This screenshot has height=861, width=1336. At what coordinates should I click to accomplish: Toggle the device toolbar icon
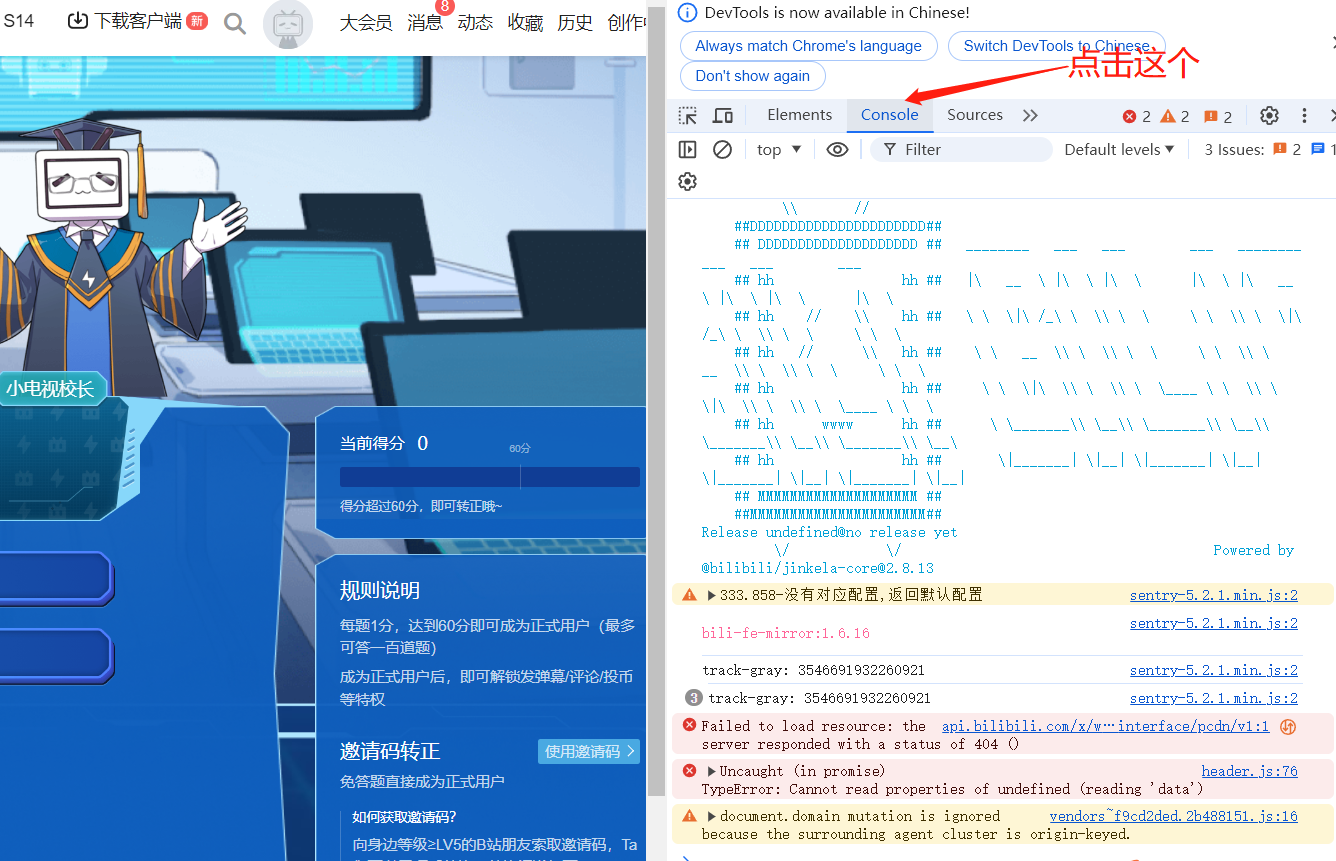[722, 116]
